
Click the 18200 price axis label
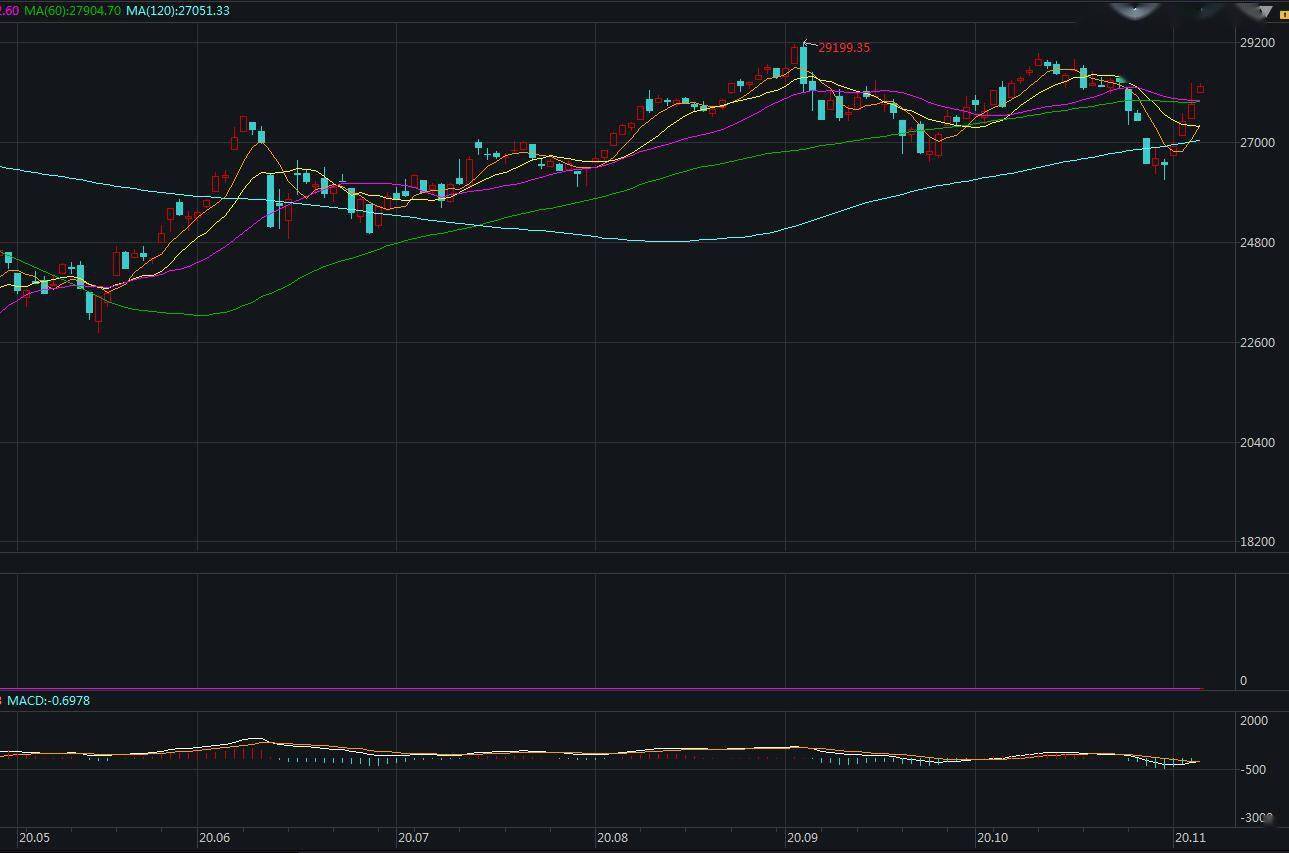tap(1257, 542)
